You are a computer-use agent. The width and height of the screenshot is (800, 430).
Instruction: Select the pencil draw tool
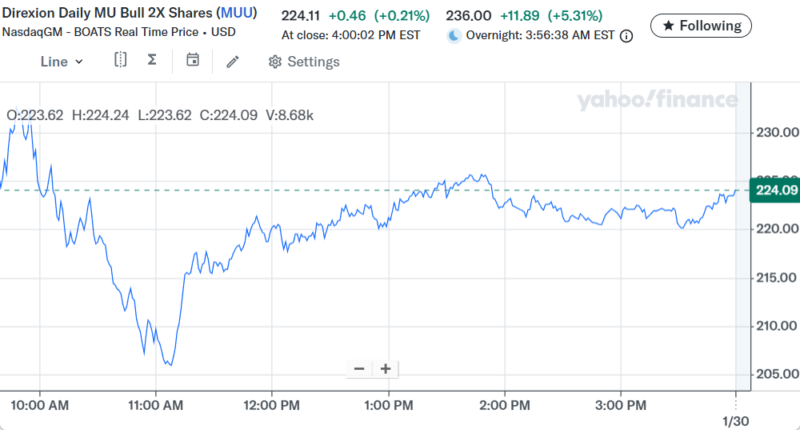[x=233, y=62]
